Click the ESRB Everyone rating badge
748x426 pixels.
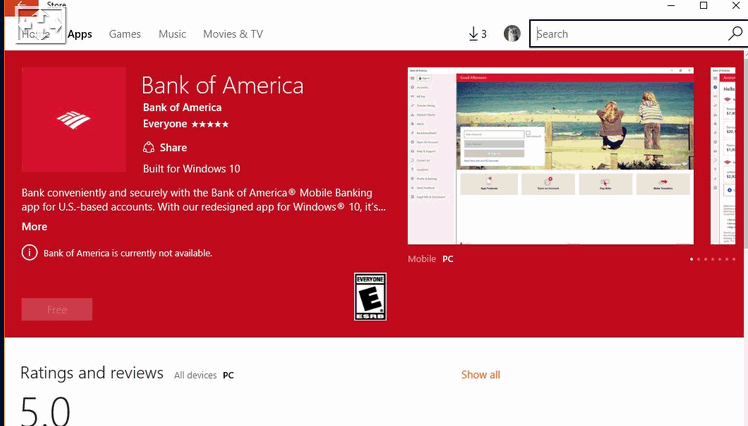370,297
